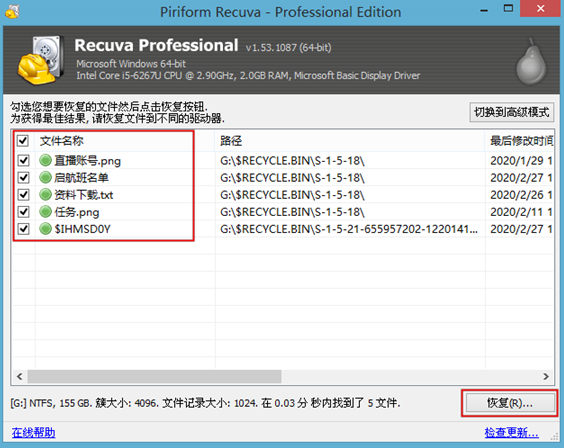The height and width of the screenshot is (448, 564).
Task: Click the horizontal scrollbar left arrow
Action: (20, 376)
